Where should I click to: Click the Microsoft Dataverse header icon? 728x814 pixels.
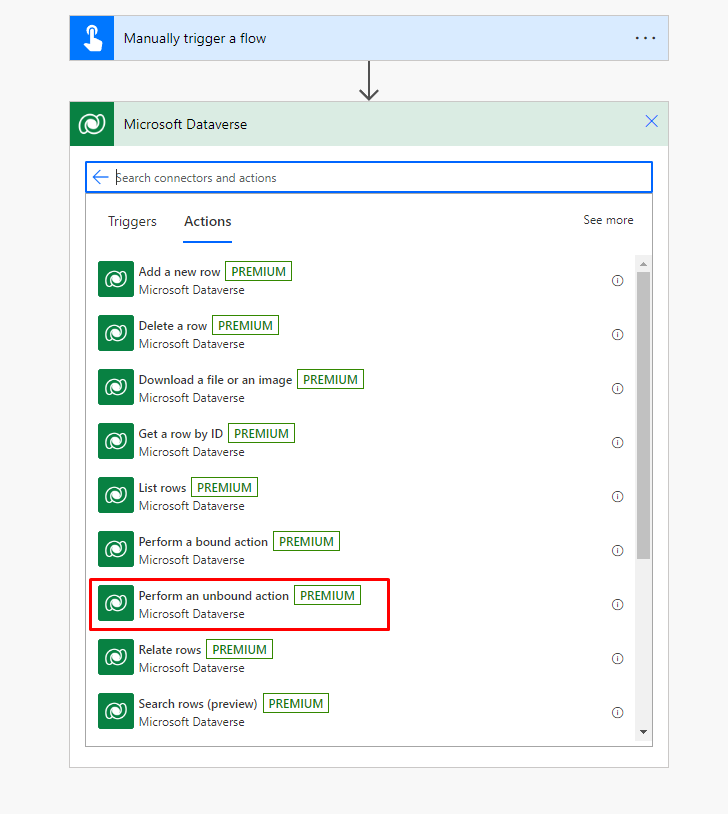(x=92, y=124)
